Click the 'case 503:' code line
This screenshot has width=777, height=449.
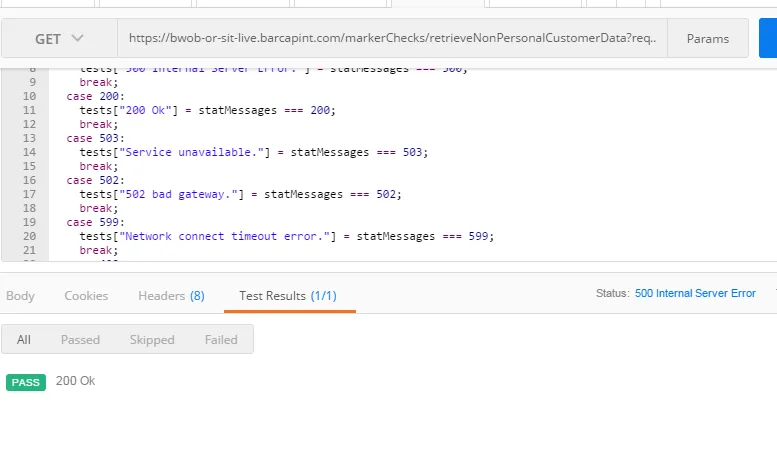click(x=96, y=138)
